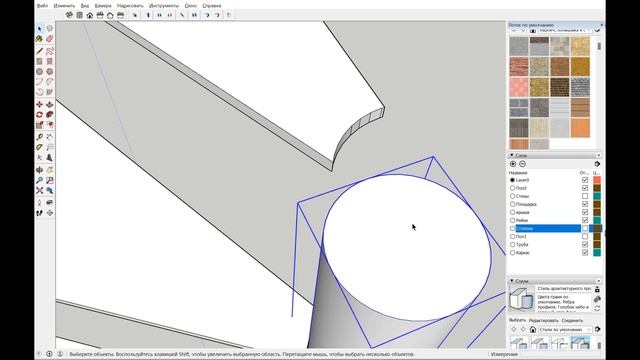Show the Стены layer
The image size is (640, 360).
click(585, 196)
